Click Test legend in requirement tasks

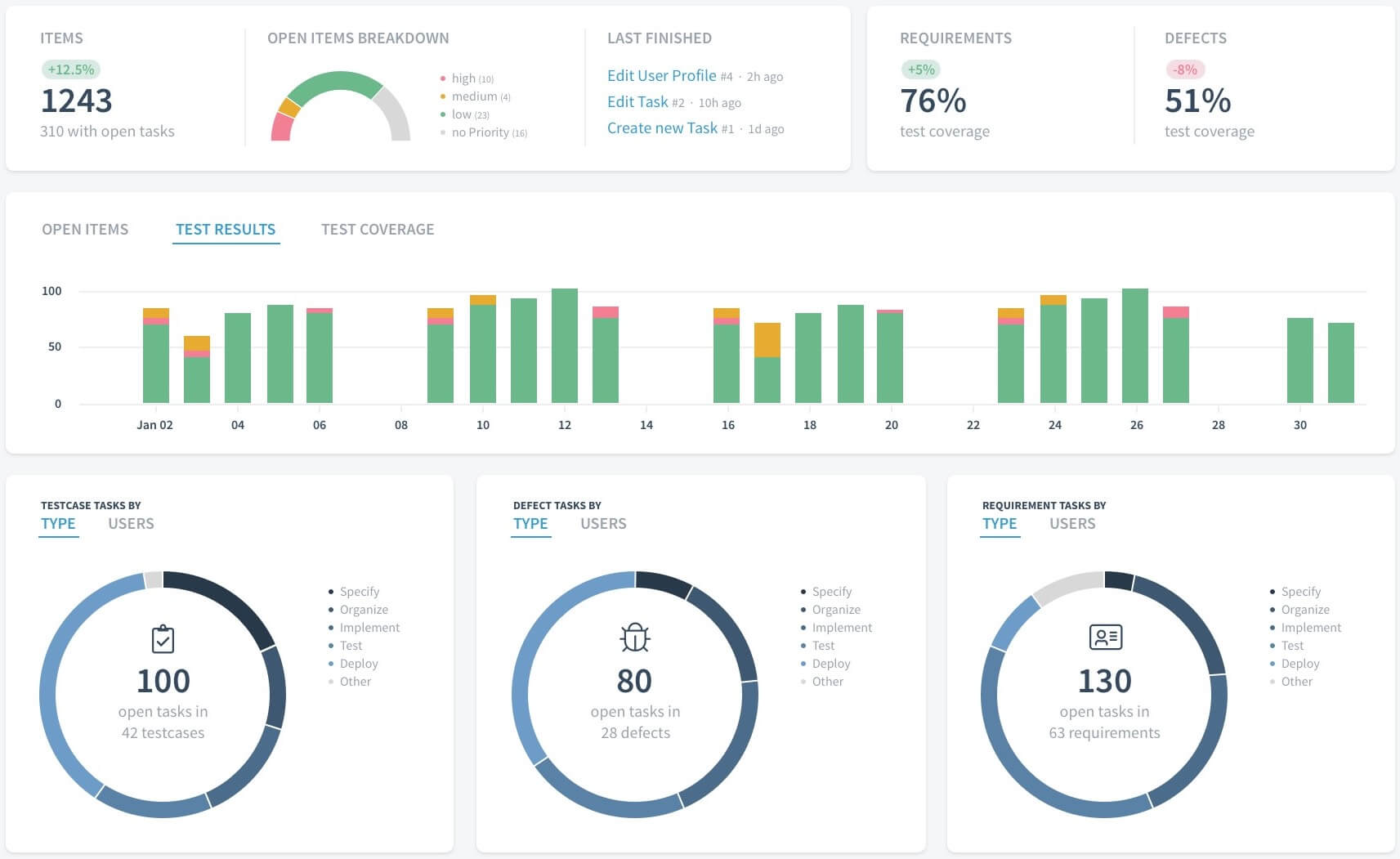point(1286,646)
